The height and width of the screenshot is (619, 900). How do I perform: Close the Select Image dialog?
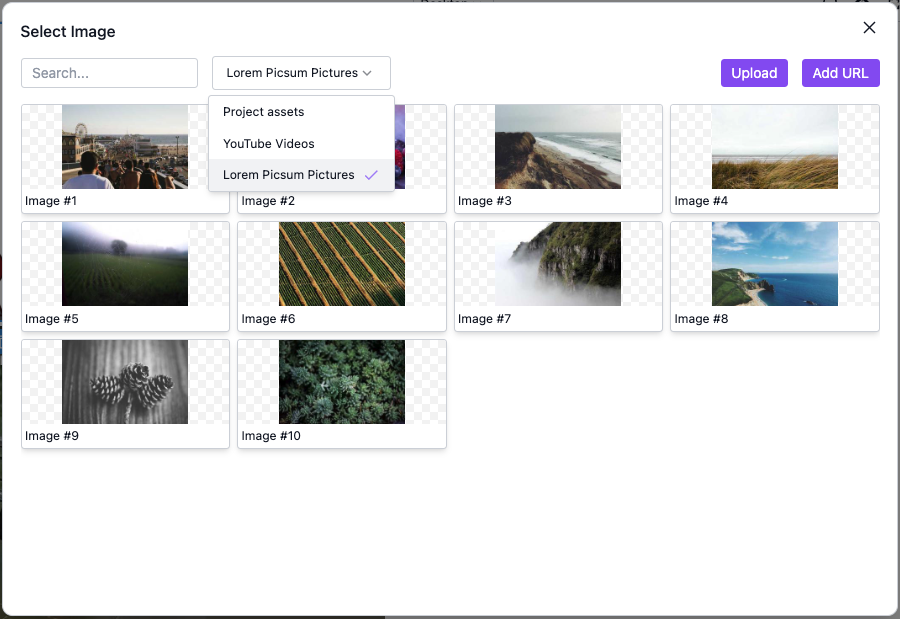click(x=869, y=28)
